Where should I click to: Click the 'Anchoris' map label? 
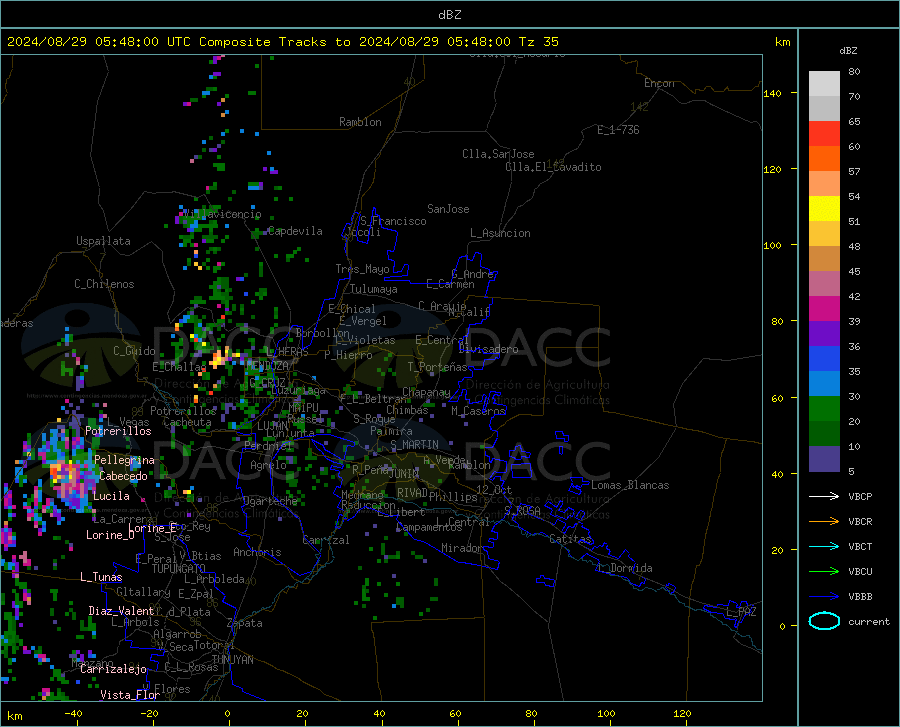(x=257, y=552)
